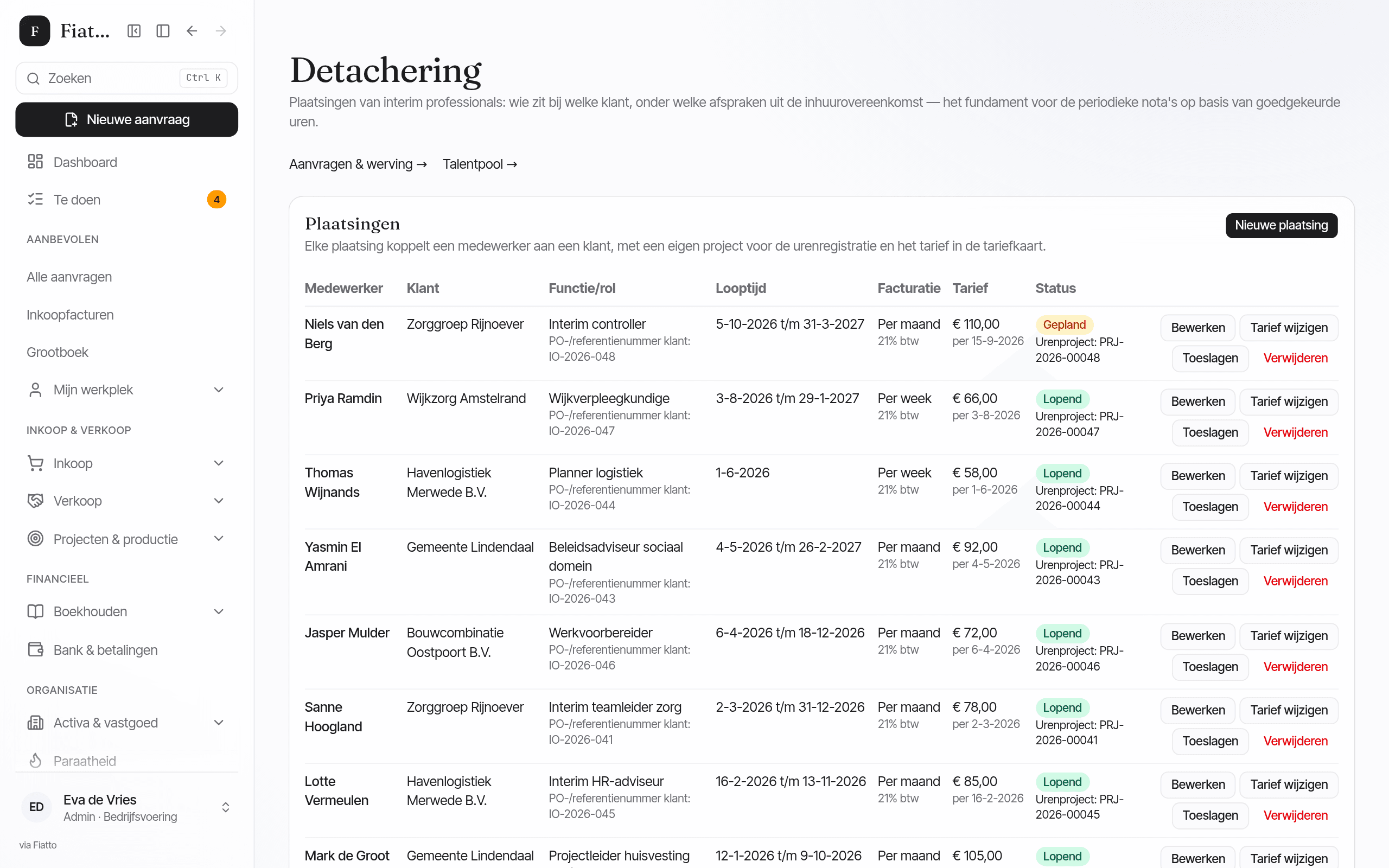Screen dimensions: 1389x868
Task: Open Alle aanvragen in sidebar
Action: click(69, 277)
